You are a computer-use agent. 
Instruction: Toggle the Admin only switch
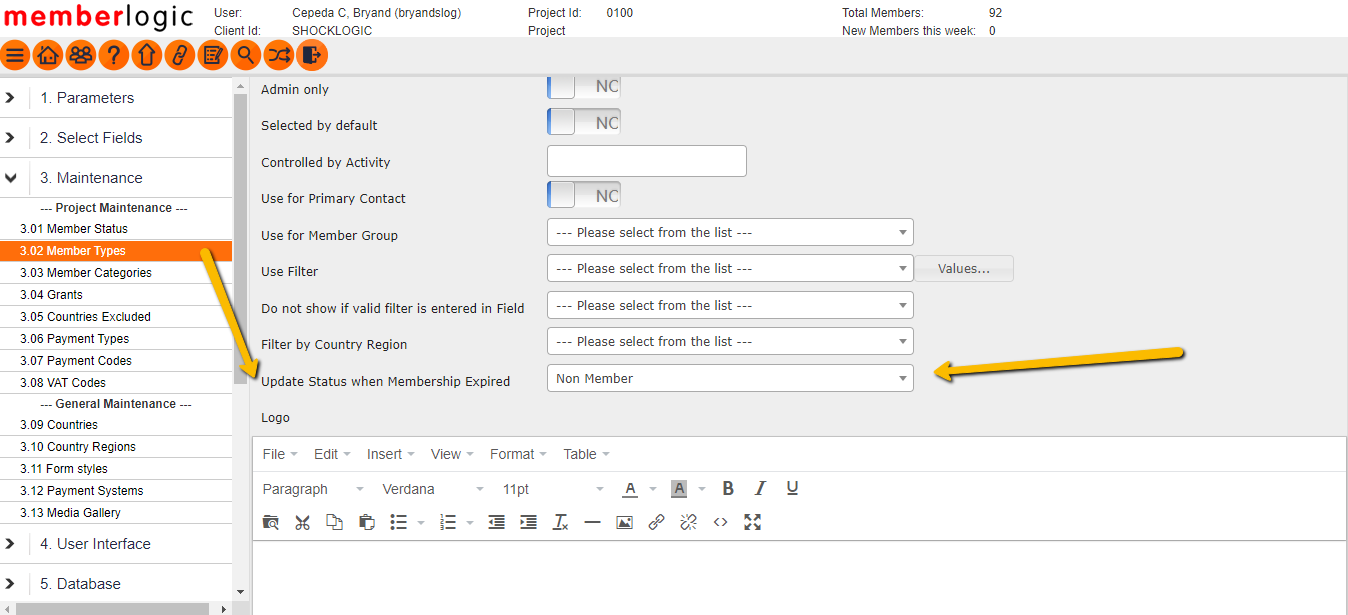point(584,86)
